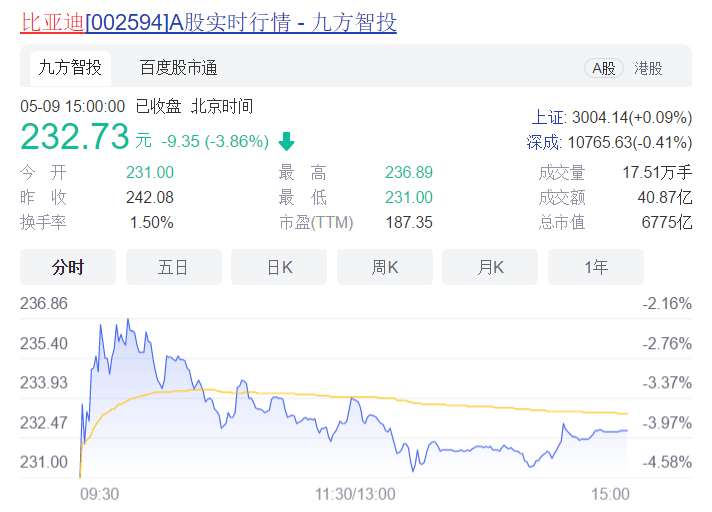Show the 分时 intraday chart

pyautogui.click(x=68, y=267)
